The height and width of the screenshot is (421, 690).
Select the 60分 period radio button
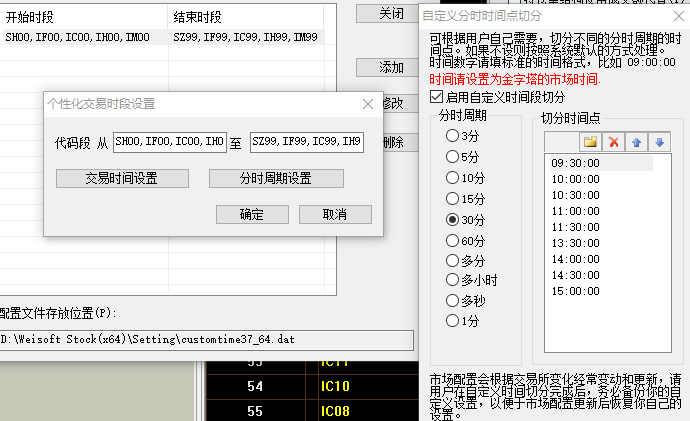(x=452, y=241)
